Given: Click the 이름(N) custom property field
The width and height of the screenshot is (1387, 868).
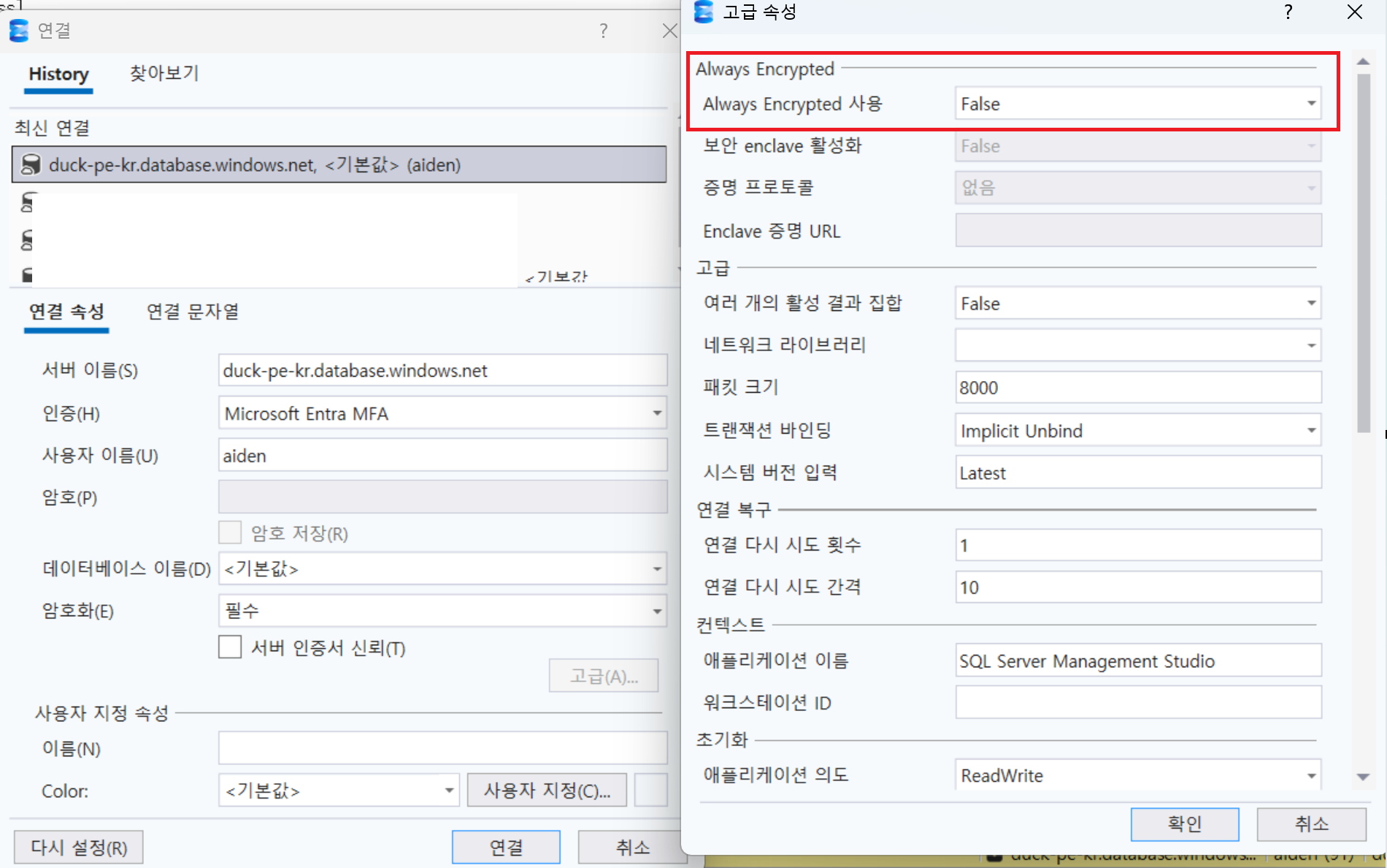Looking at the screenshot, I should [442, 748].
